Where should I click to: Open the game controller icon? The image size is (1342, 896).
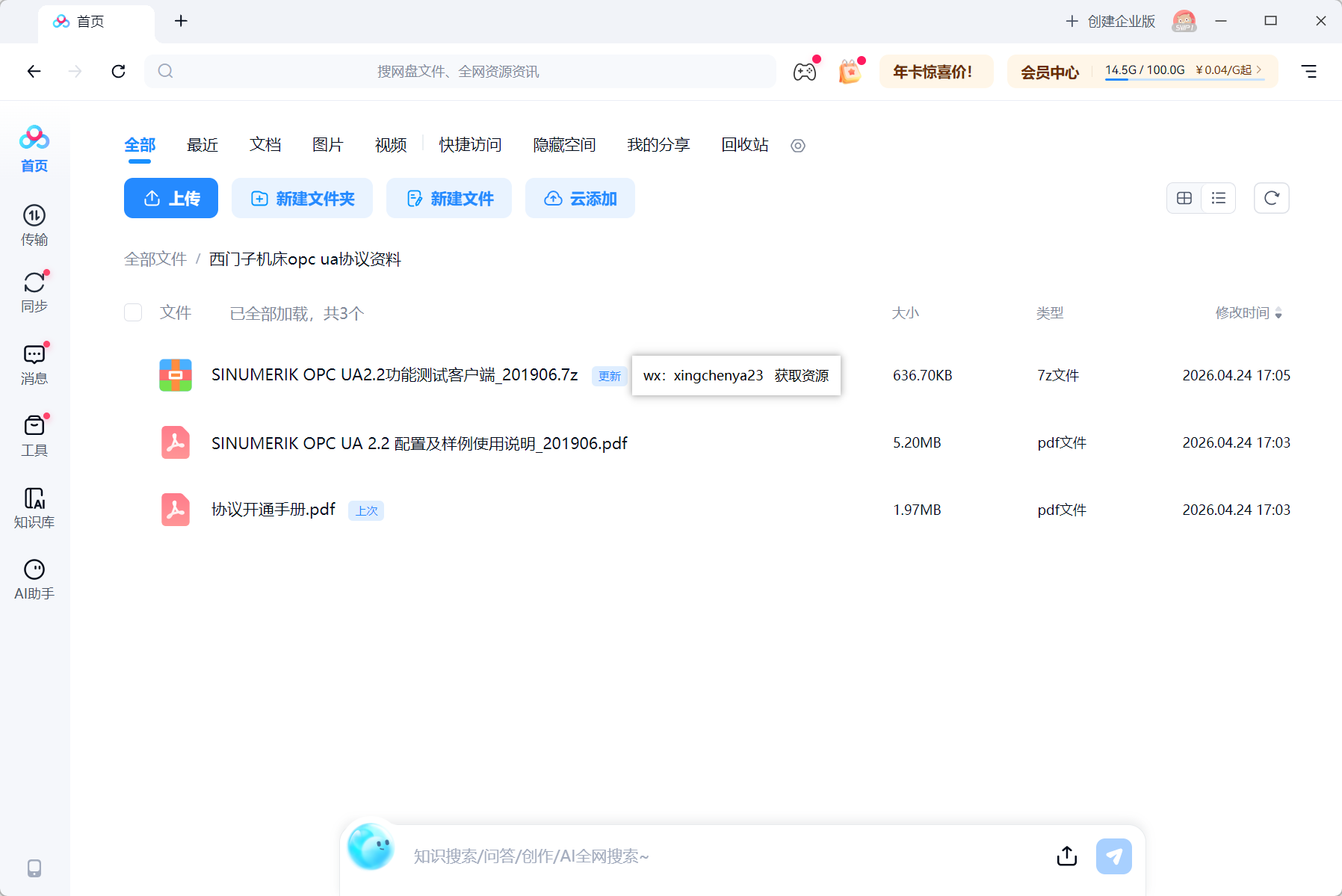click(x=805, y=72)
